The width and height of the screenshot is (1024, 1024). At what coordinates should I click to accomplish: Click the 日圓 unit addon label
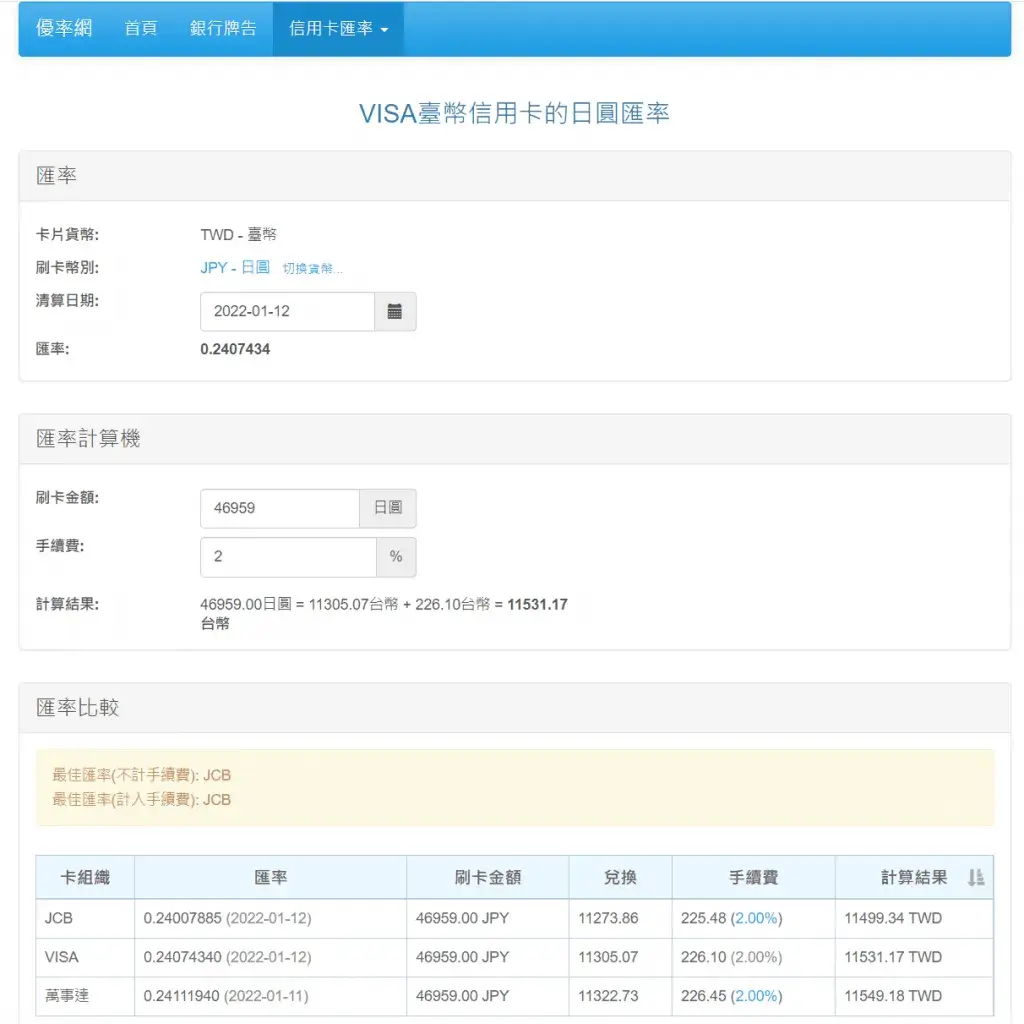pos(388,508)
